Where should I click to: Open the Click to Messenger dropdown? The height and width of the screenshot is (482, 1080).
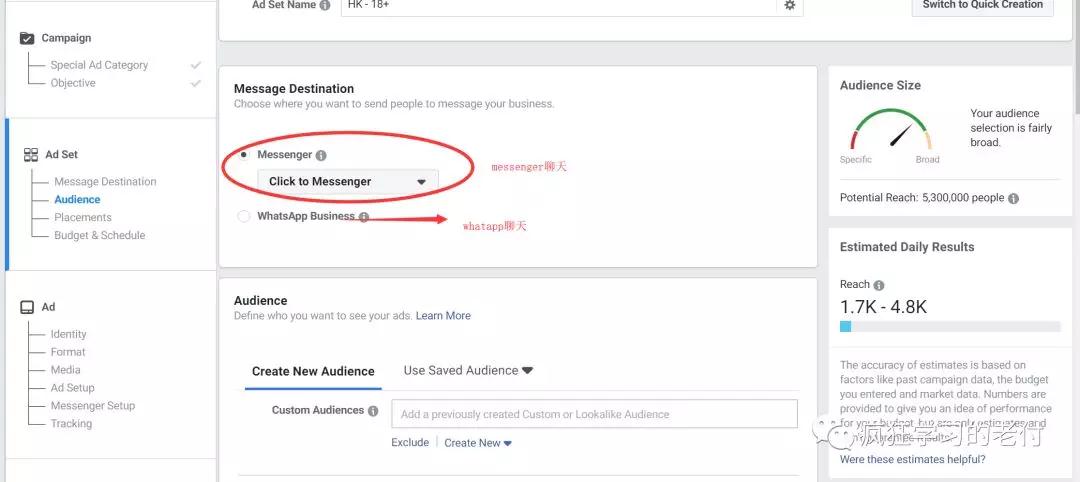[x=347, y=181]
